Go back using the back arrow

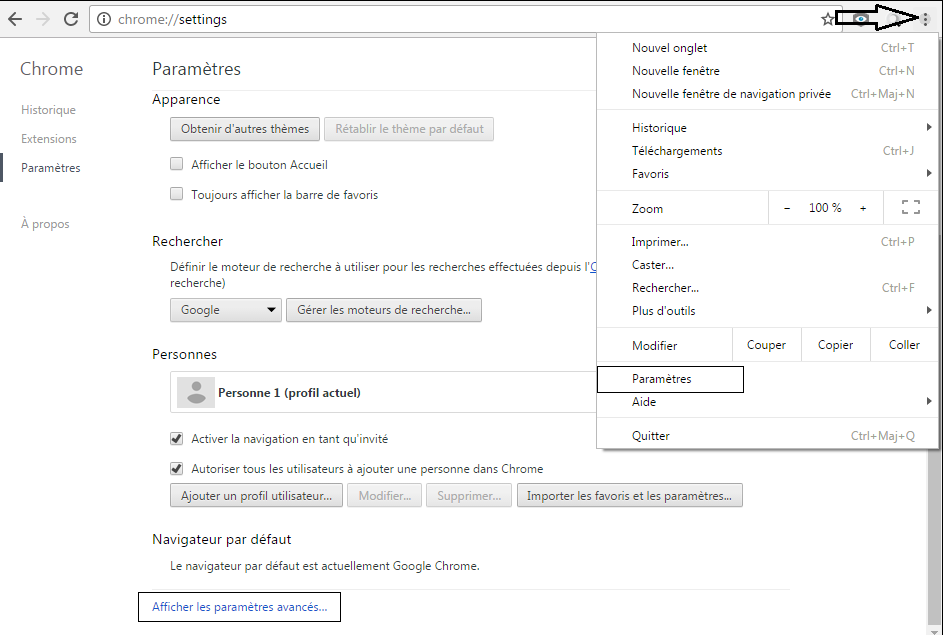[15, 19]
